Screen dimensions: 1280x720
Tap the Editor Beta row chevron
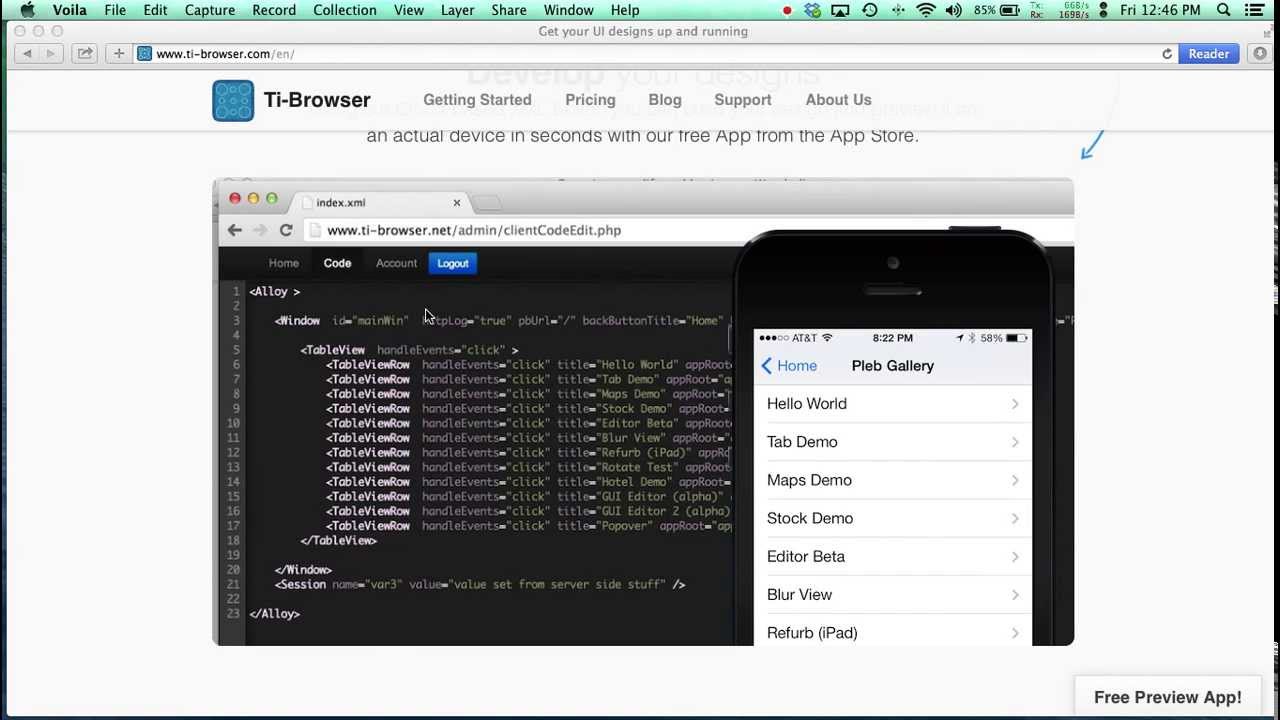pos(1015,556)
